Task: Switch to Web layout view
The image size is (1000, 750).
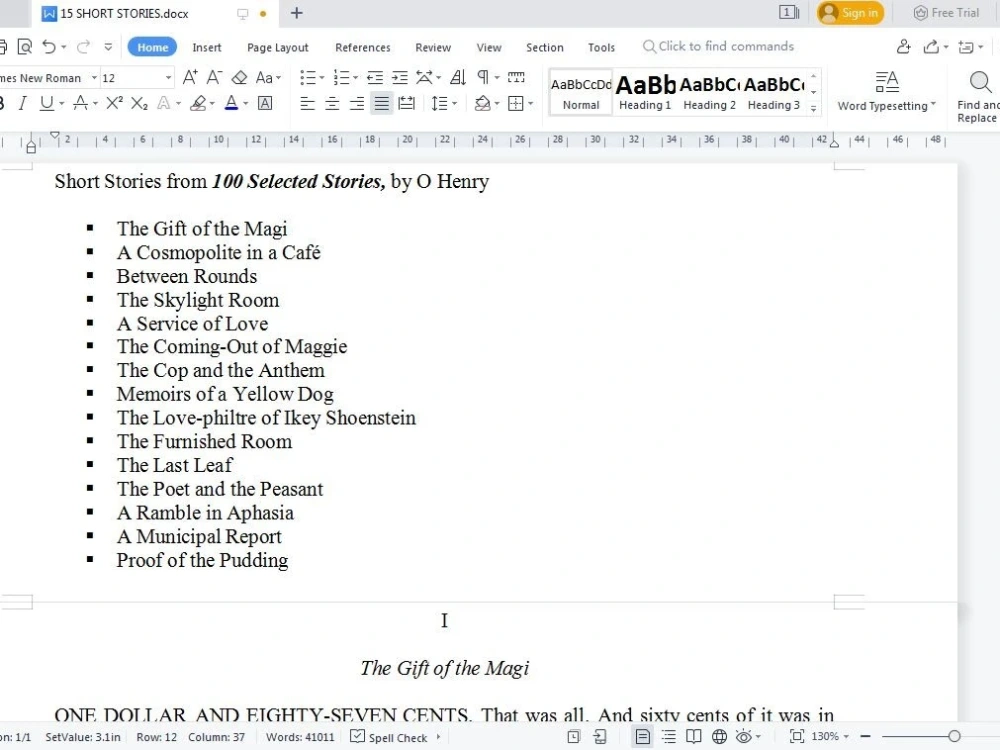Action: click(718, 737)
